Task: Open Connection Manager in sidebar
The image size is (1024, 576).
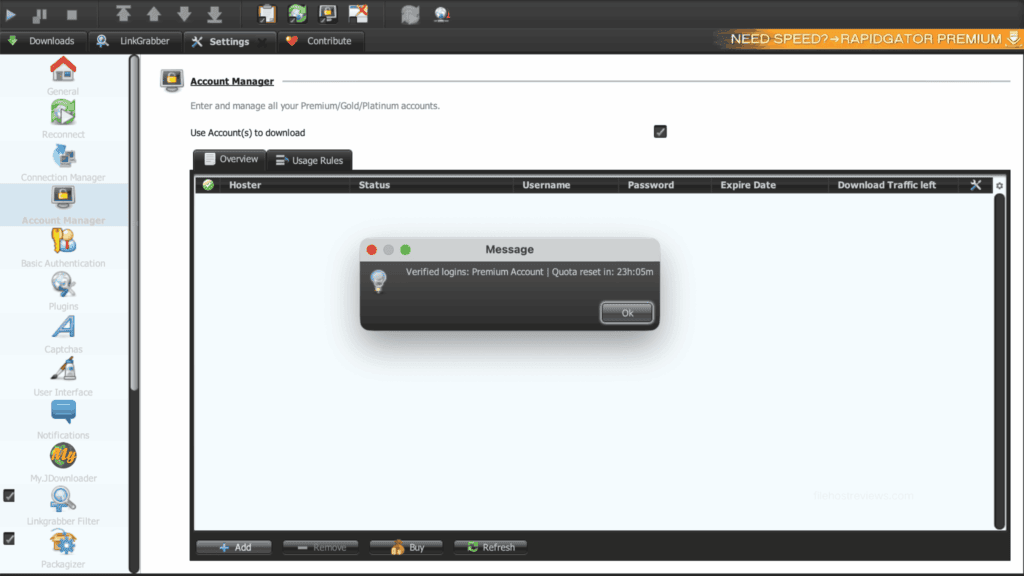Action: pyautogui.click(x=63, y=163)
